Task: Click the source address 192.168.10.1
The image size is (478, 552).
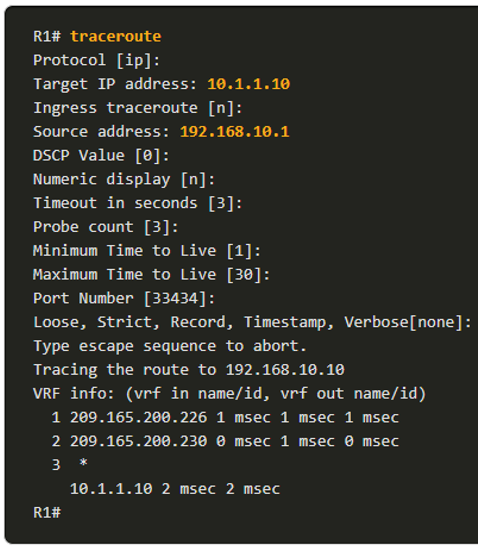Action: pos(234,132)
